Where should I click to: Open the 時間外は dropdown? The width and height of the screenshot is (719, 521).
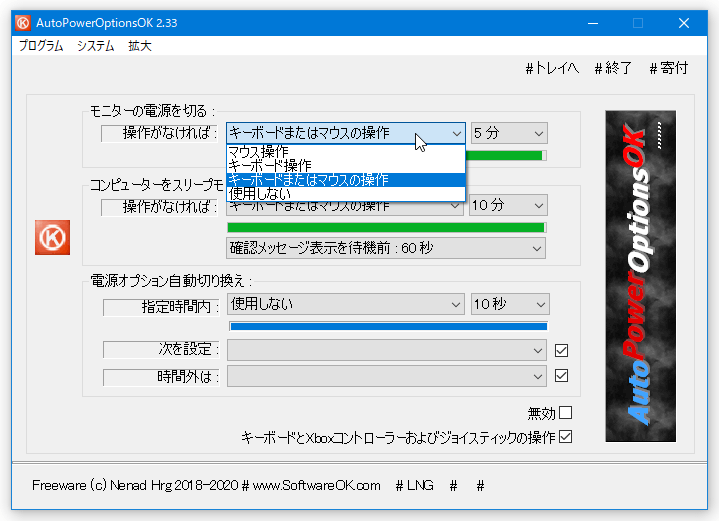(x=387, y=376)
